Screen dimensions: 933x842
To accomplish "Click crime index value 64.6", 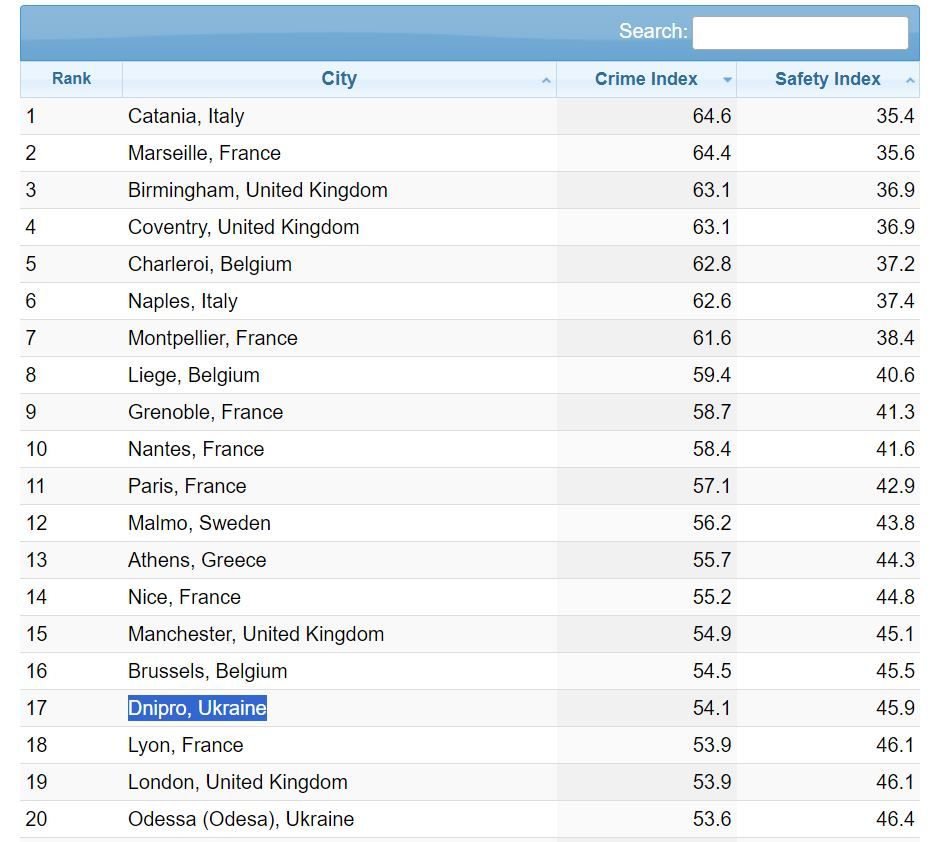I will 711,116.
